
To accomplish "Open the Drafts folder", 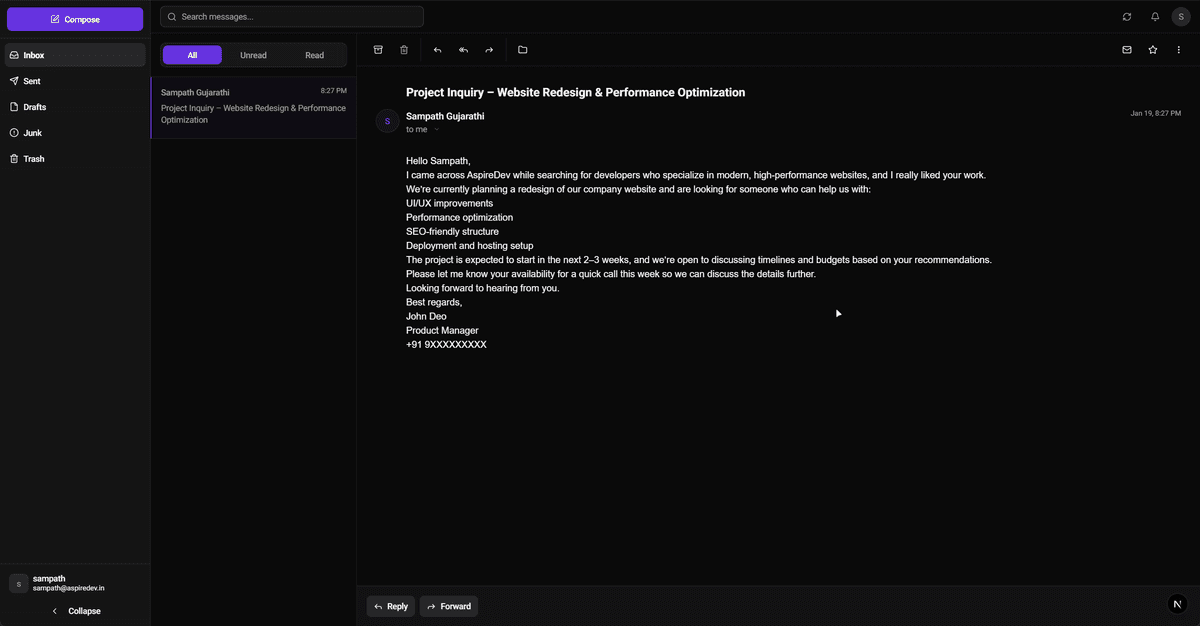I will coord(35,107).
